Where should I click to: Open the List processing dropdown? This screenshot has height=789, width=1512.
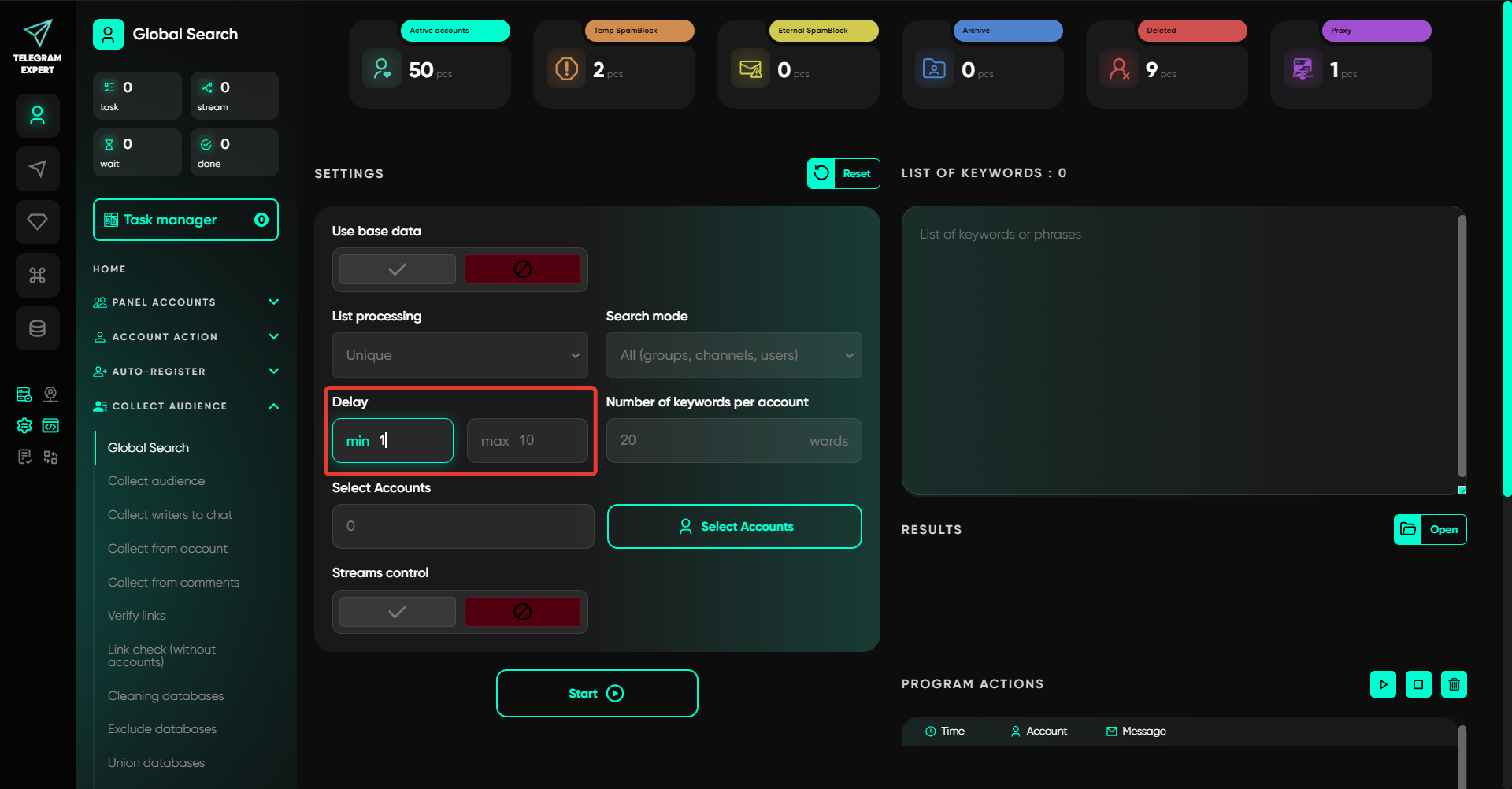460,355
